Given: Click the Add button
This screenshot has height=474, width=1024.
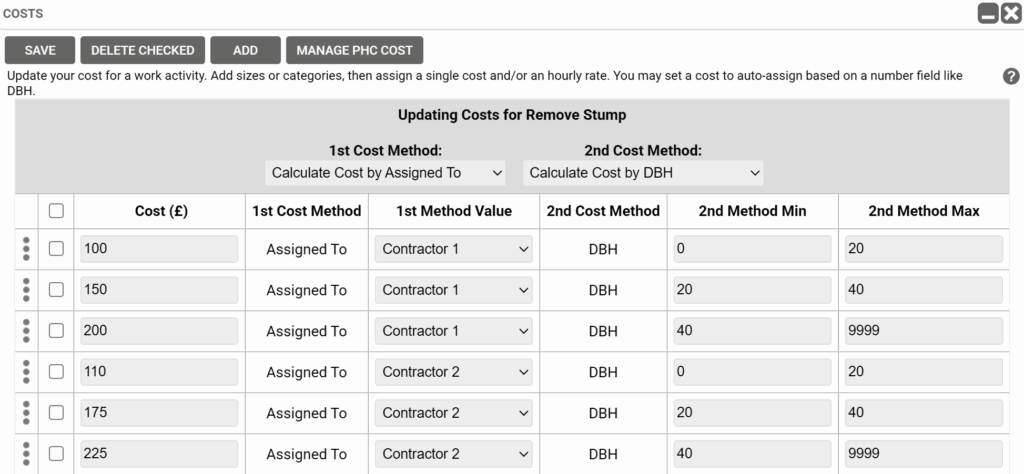Looking at the screenshot, I should point(245,50).
